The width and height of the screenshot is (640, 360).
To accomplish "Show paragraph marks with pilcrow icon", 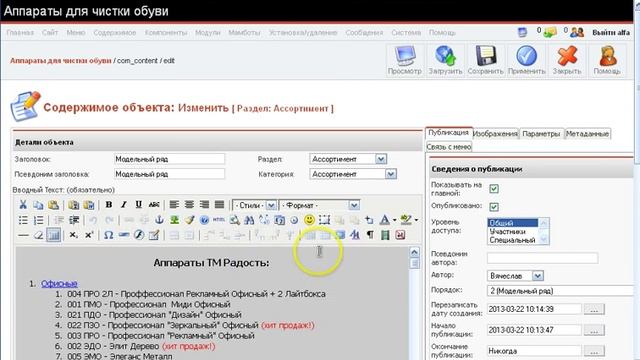I will [370, 235].
